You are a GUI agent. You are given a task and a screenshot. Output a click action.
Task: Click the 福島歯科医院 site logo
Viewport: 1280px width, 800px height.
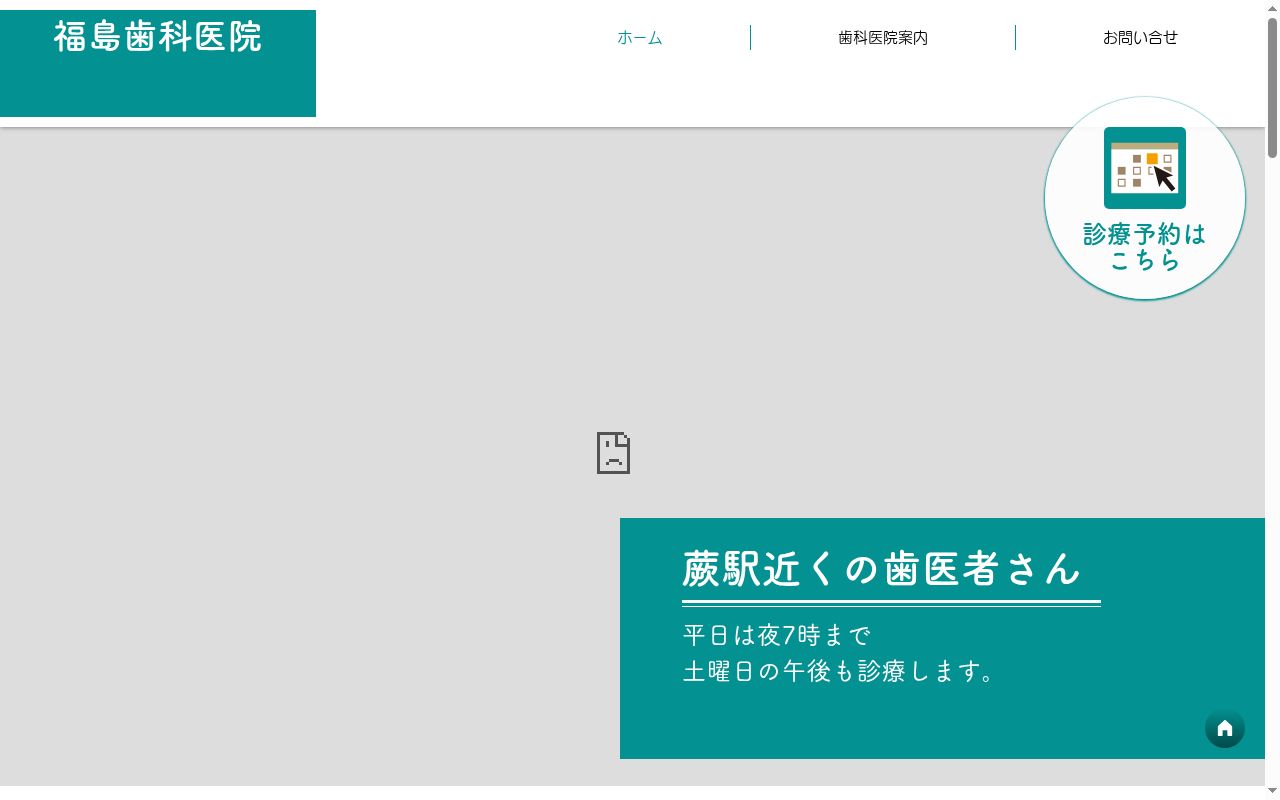click(x=158, y=38)
